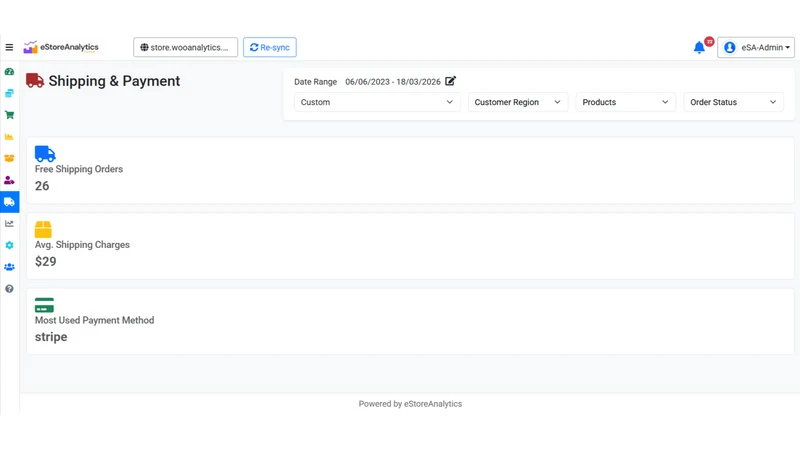
Task: Click the Powered by eStoreAnalytics footer text
Action: [410, 404]
